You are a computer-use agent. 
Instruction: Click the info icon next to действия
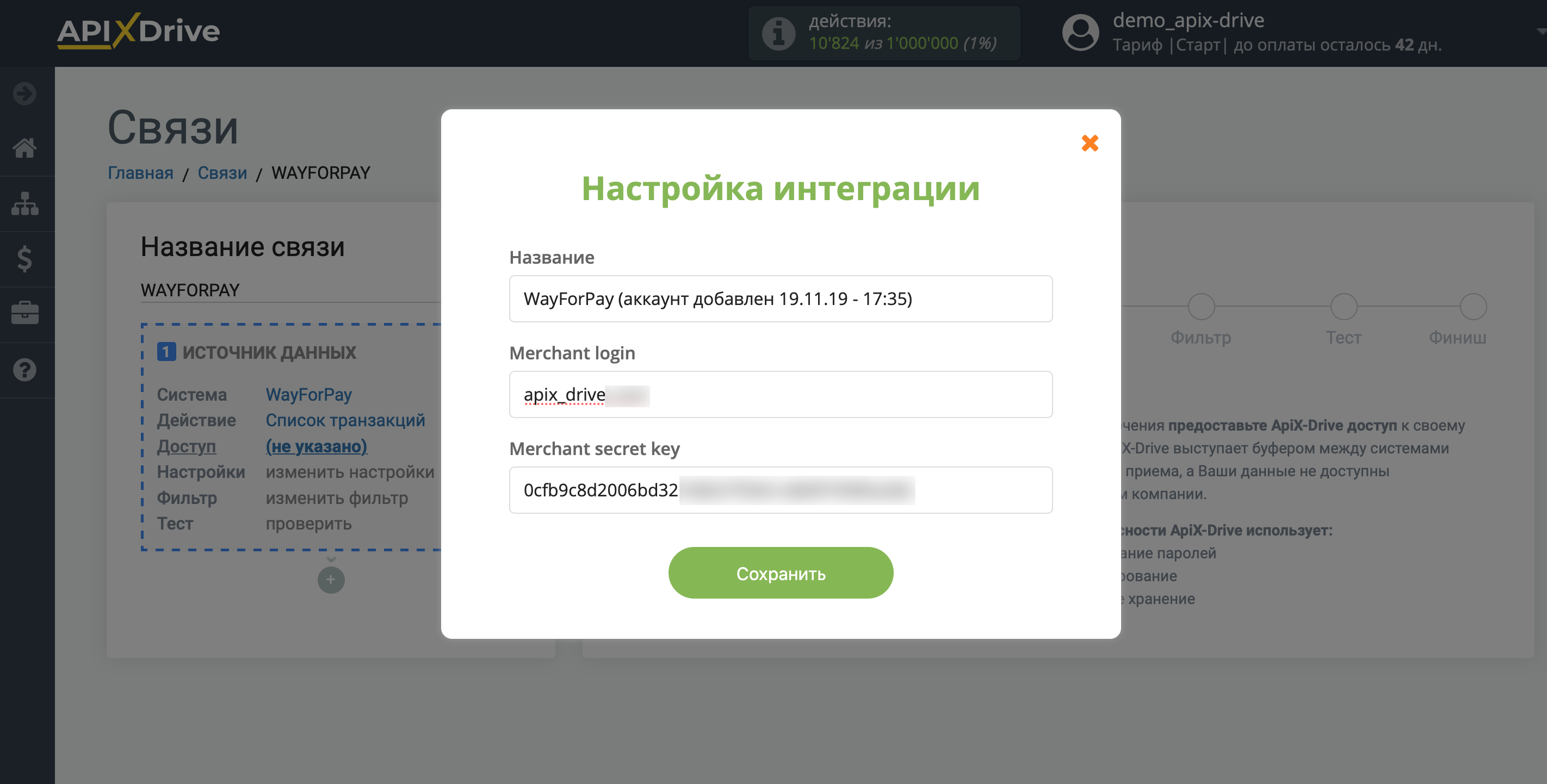tap(778, 33)
